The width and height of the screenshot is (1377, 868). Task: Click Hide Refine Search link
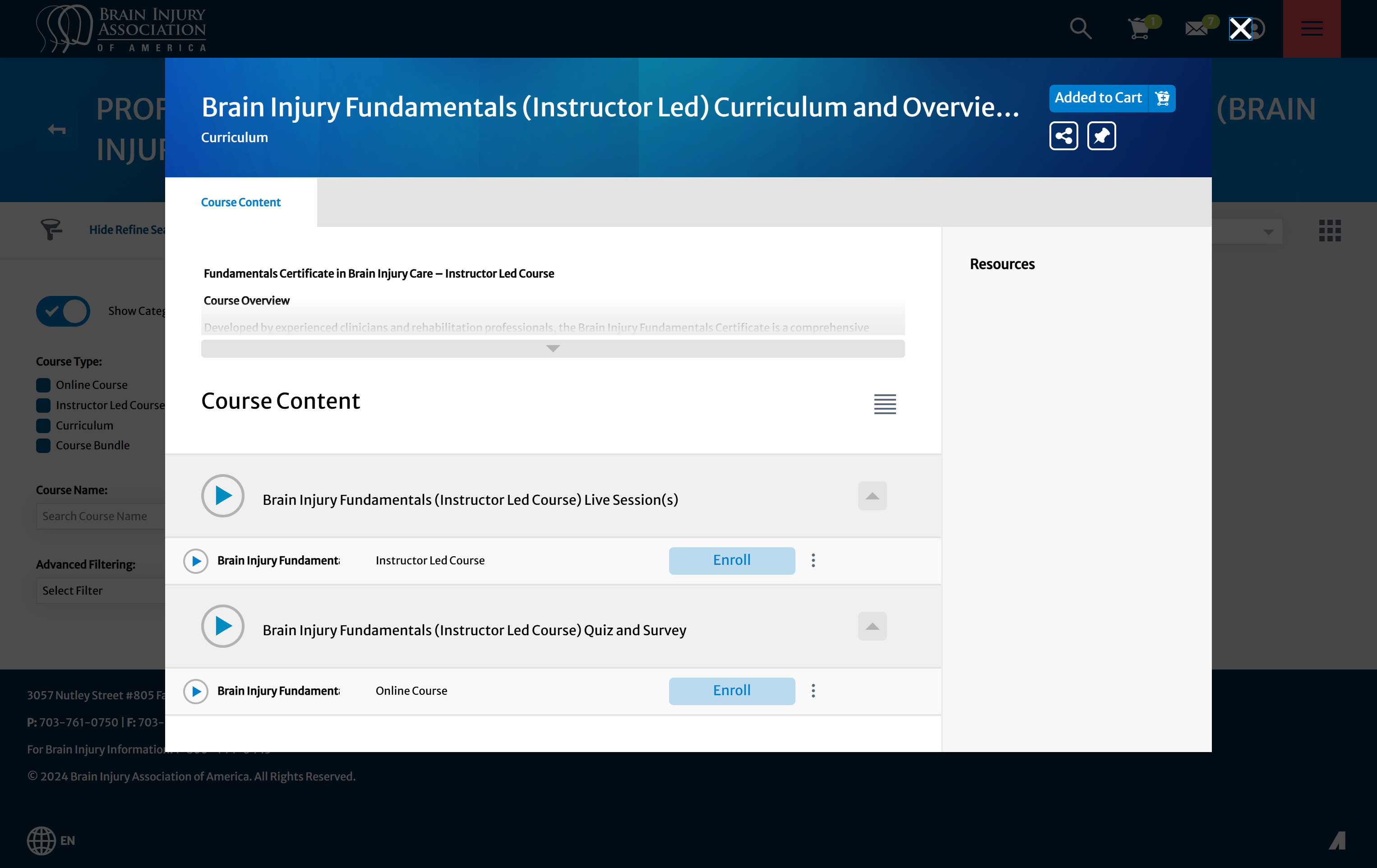(x=127, y=230)
